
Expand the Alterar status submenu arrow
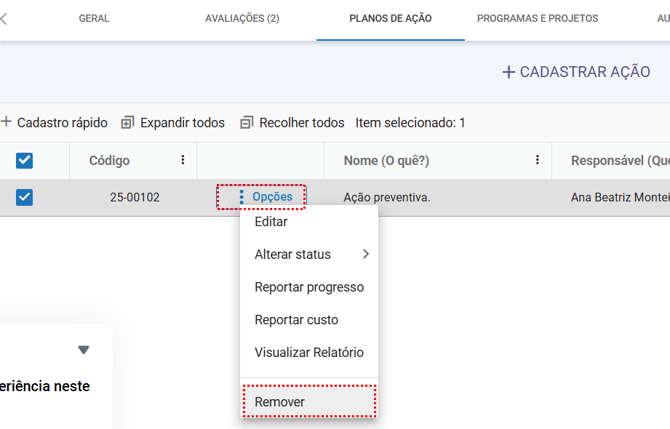coord(366,254)
